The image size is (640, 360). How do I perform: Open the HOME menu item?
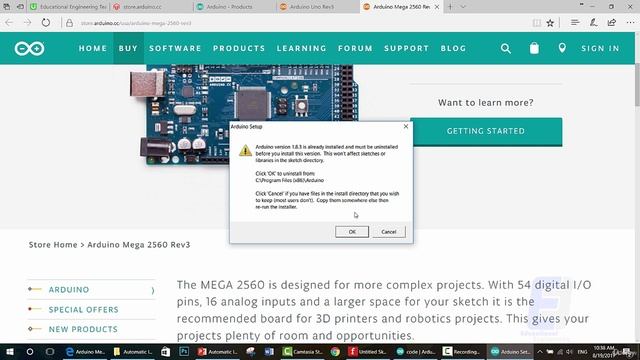93,48
